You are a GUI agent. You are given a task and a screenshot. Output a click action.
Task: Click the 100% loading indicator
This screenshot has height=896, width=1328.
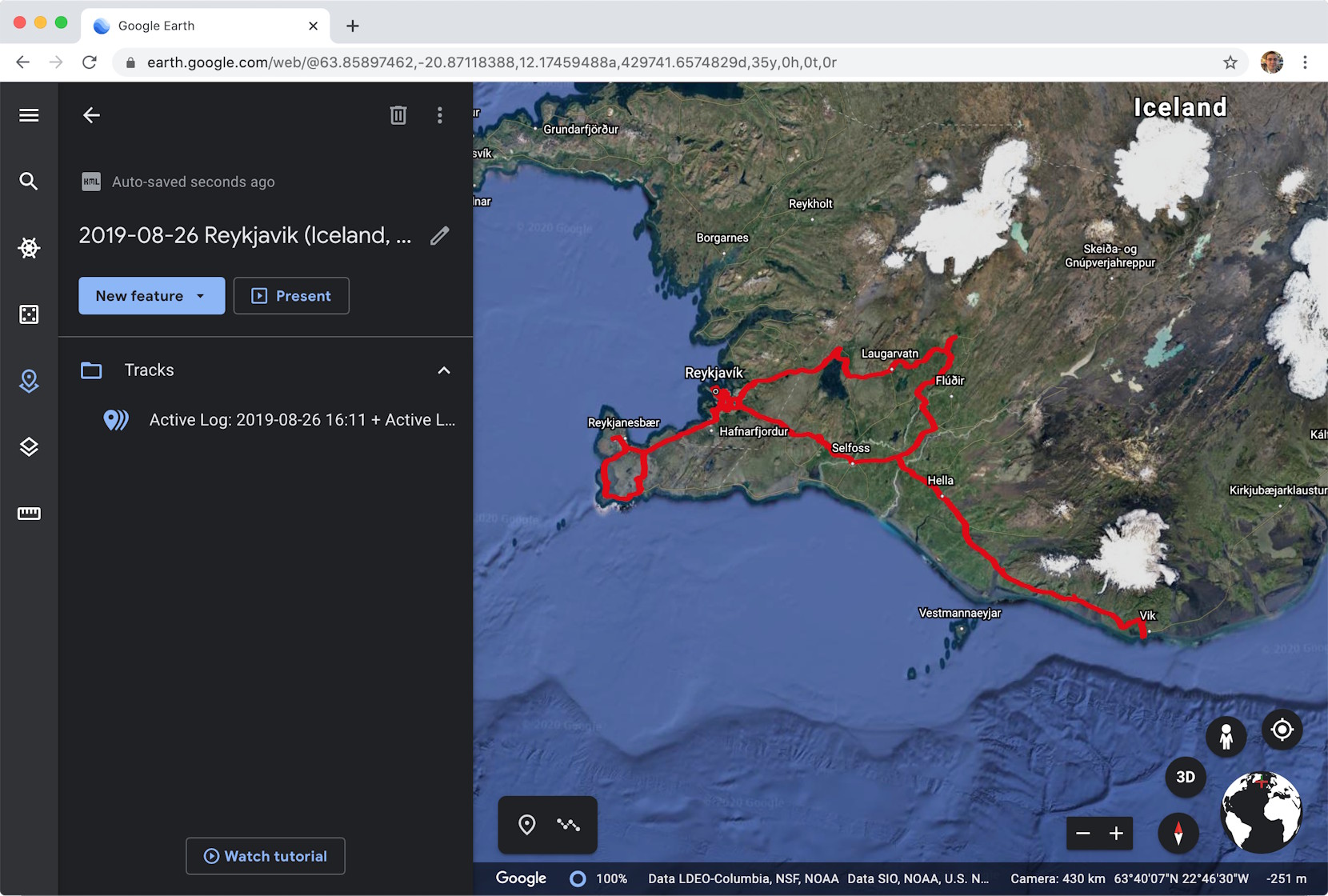pos(598,878)
